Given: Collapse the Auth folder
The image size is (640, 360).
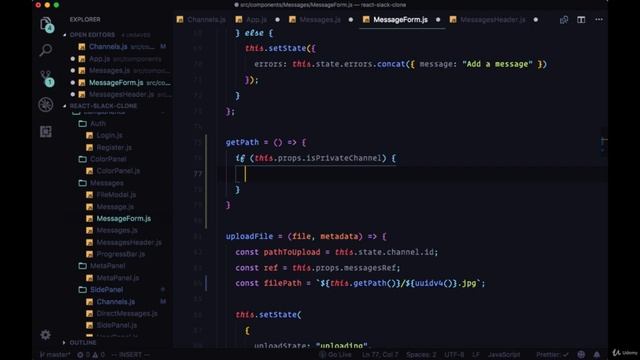Looking at the screenshot, I should [x=98, y=123].
